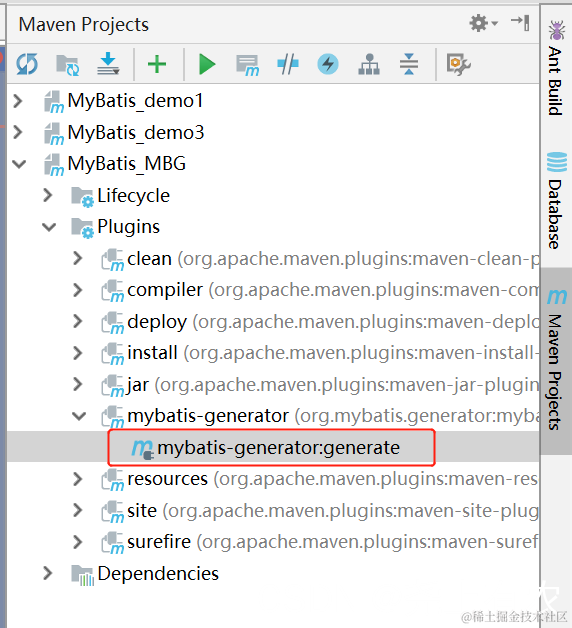572x628 pixels.
Task: Expand the Lifecycle folder
Action: click(x=48, y=195)
